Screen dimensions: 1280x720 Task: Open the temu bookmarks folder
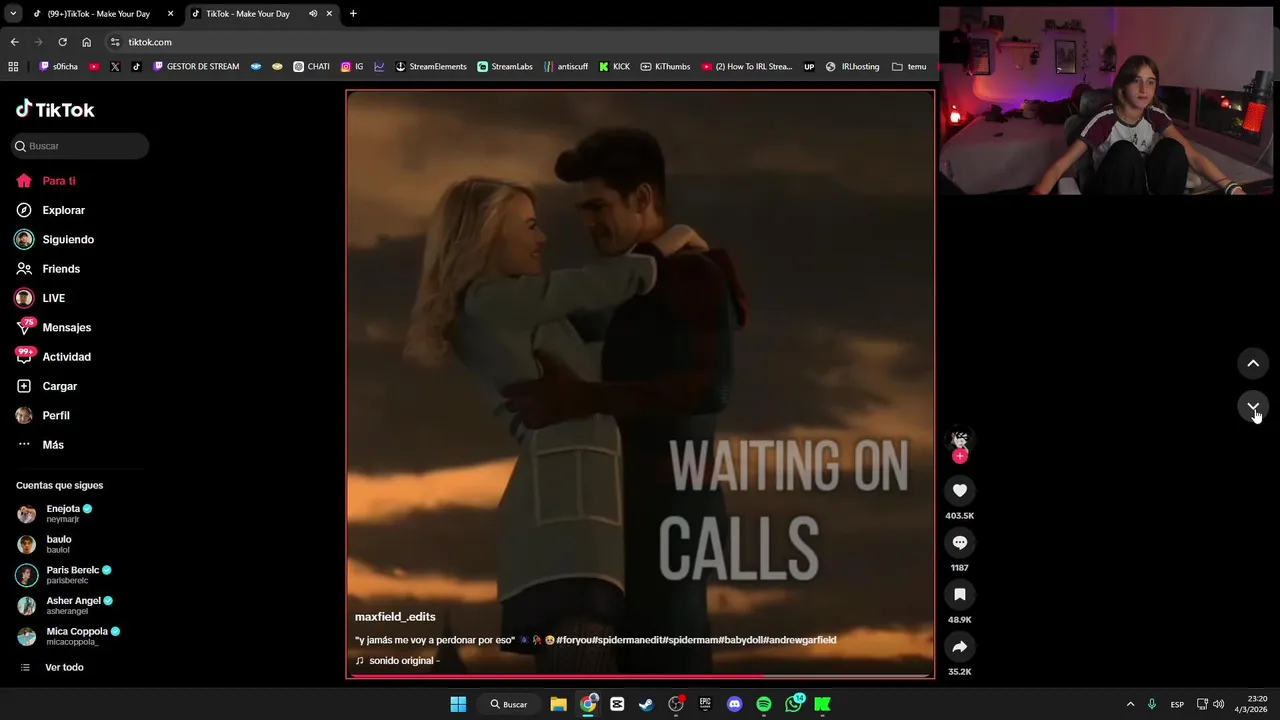[909, 67]
